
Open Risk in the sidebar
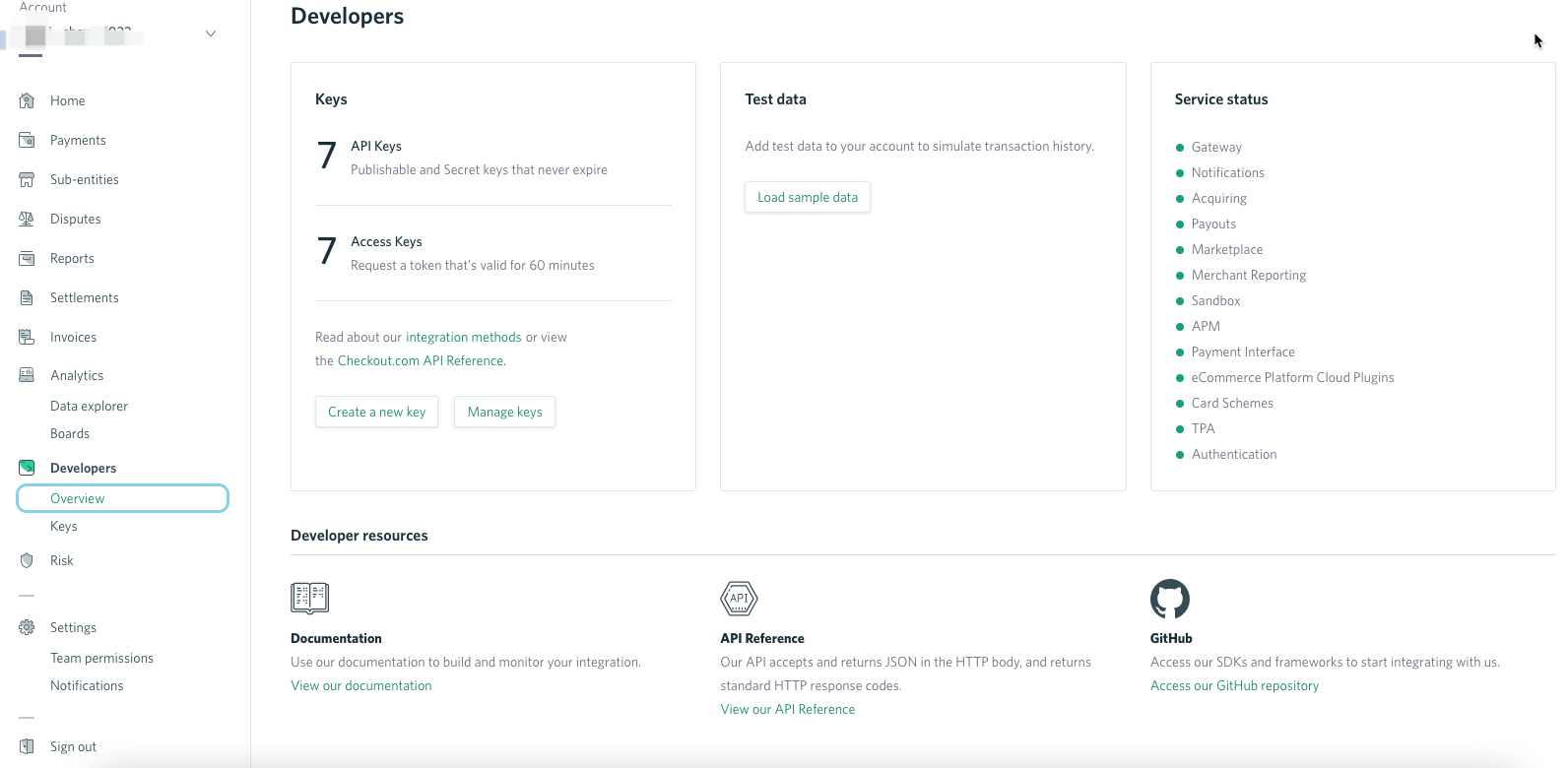[62, 560]
